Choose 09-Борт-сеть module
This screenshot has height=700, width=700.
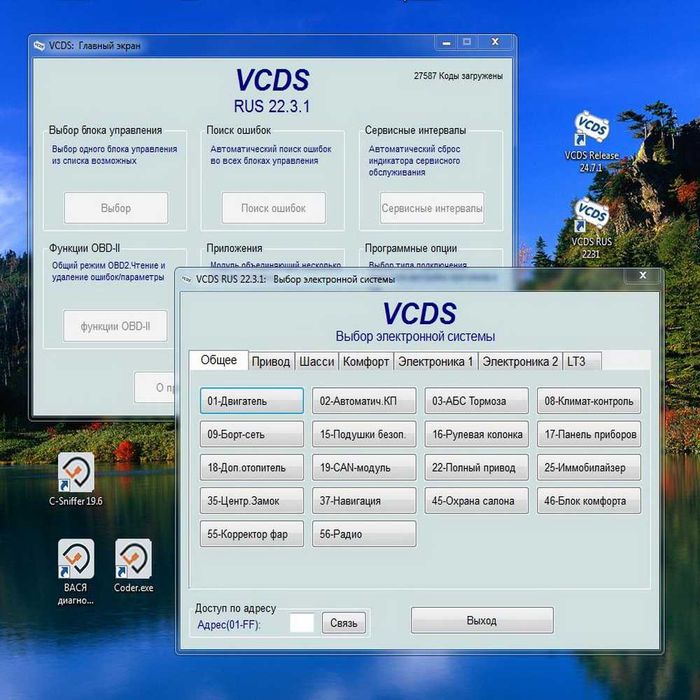[x=252, y=434]
